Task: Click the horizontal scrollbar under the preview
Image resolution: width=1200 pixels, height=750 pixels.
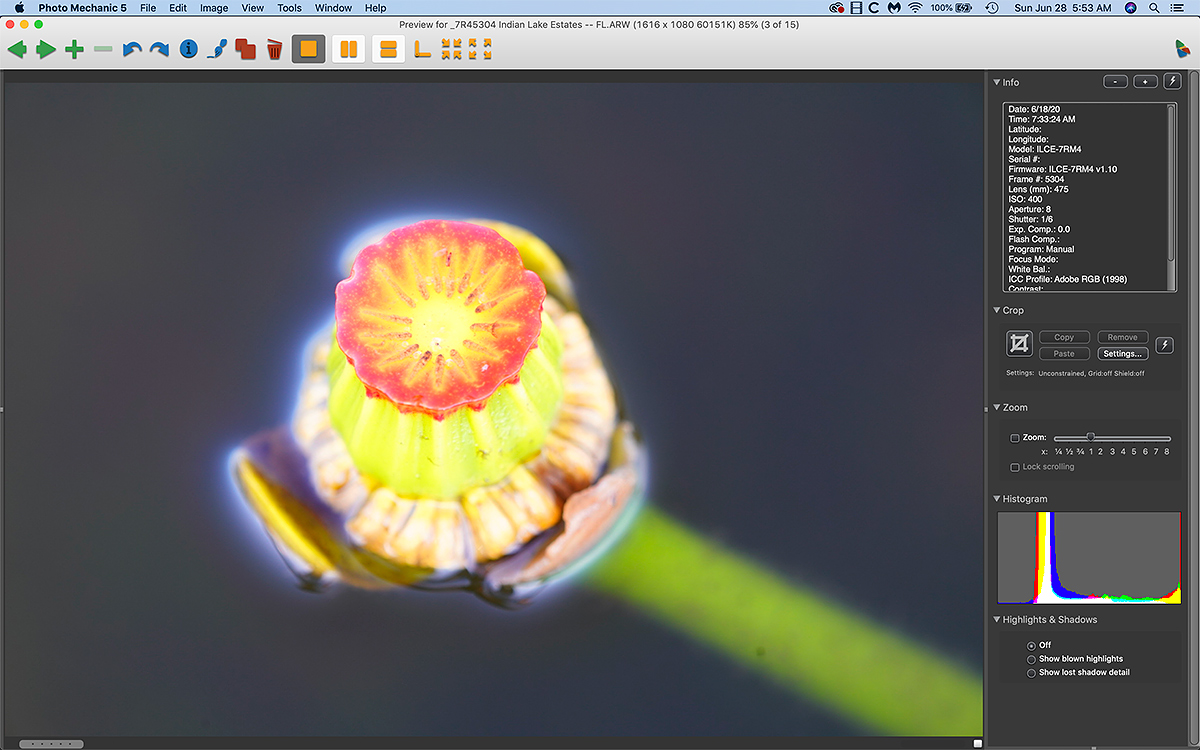Action: 50,744
